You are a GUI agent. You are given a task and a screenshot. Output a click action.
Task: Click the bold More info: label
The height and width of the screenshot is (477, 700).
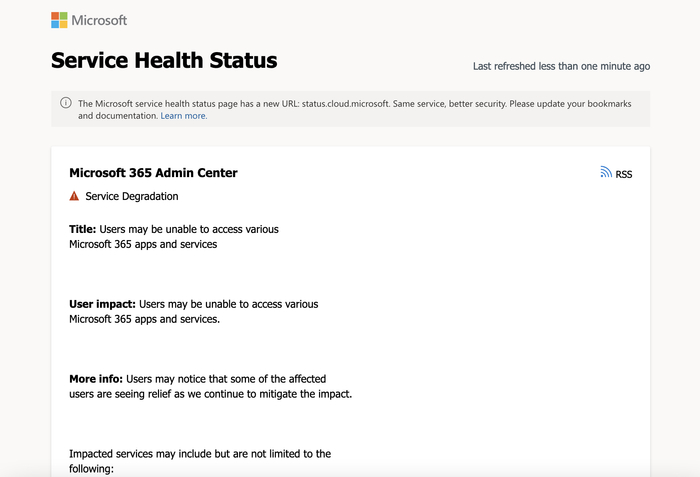point(96,379)
